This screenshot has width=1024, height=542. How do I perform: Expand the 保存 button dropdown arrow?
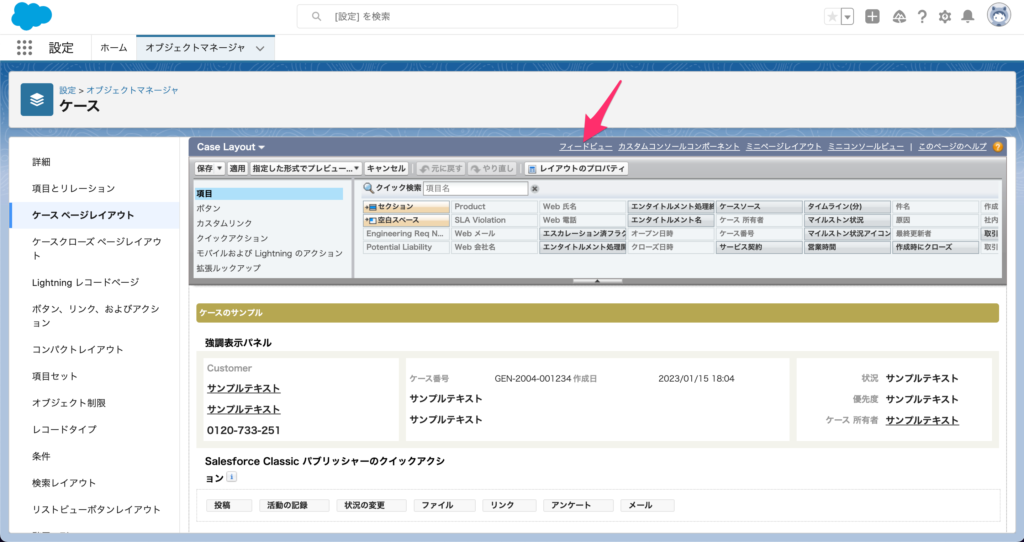pos(220,169)
